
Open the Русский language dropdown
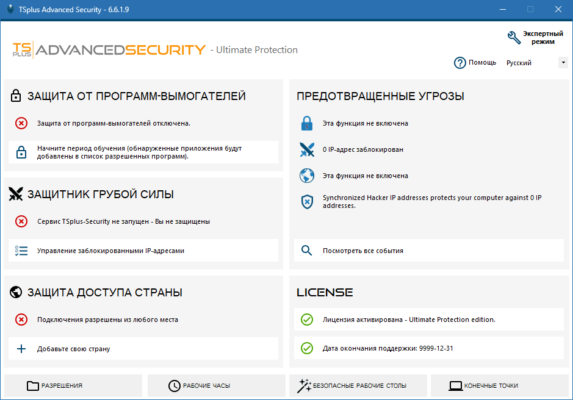pyautogui.click(x=536, y=63)
